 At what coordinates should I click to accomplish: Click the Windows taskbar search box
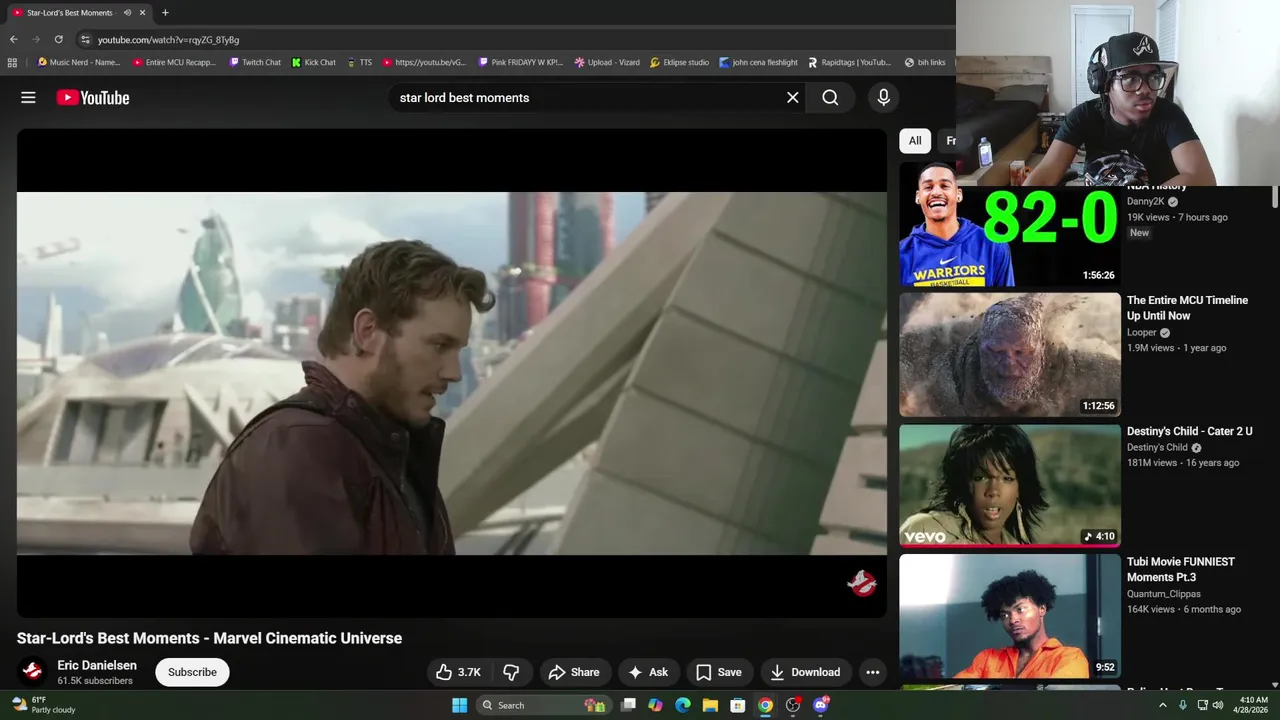click(x=543, y=705)
